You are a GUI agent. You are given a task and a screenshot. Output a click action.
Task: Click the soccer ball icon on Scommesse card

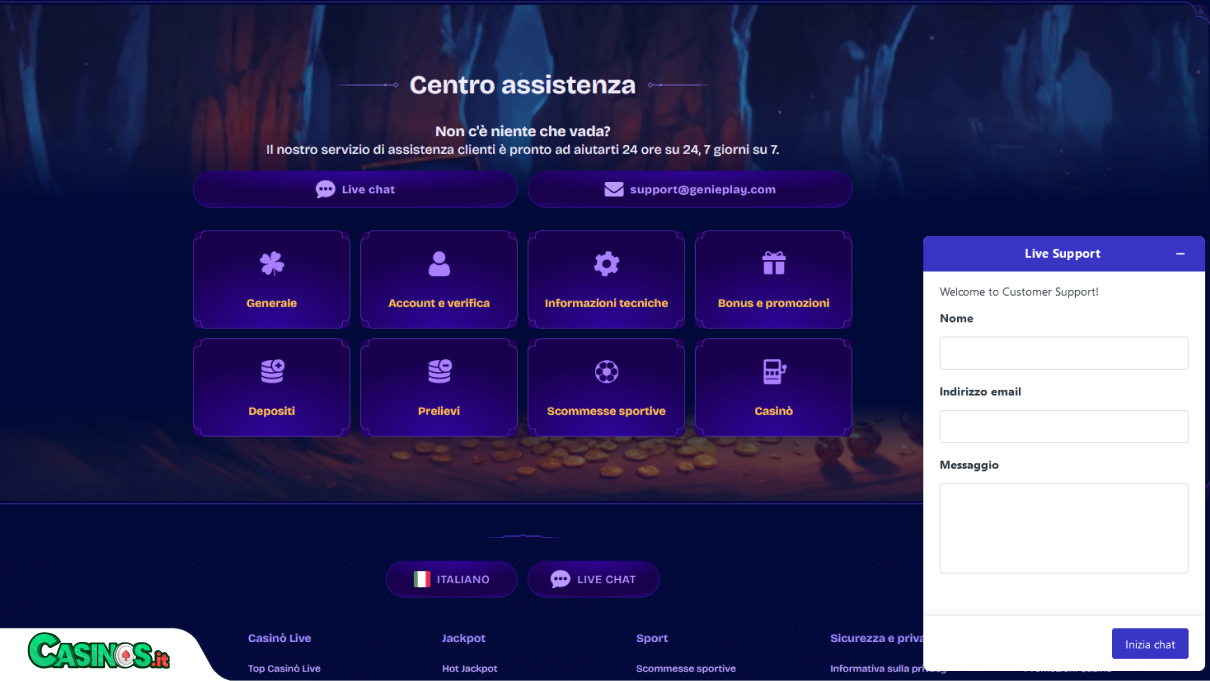point(606,372)
